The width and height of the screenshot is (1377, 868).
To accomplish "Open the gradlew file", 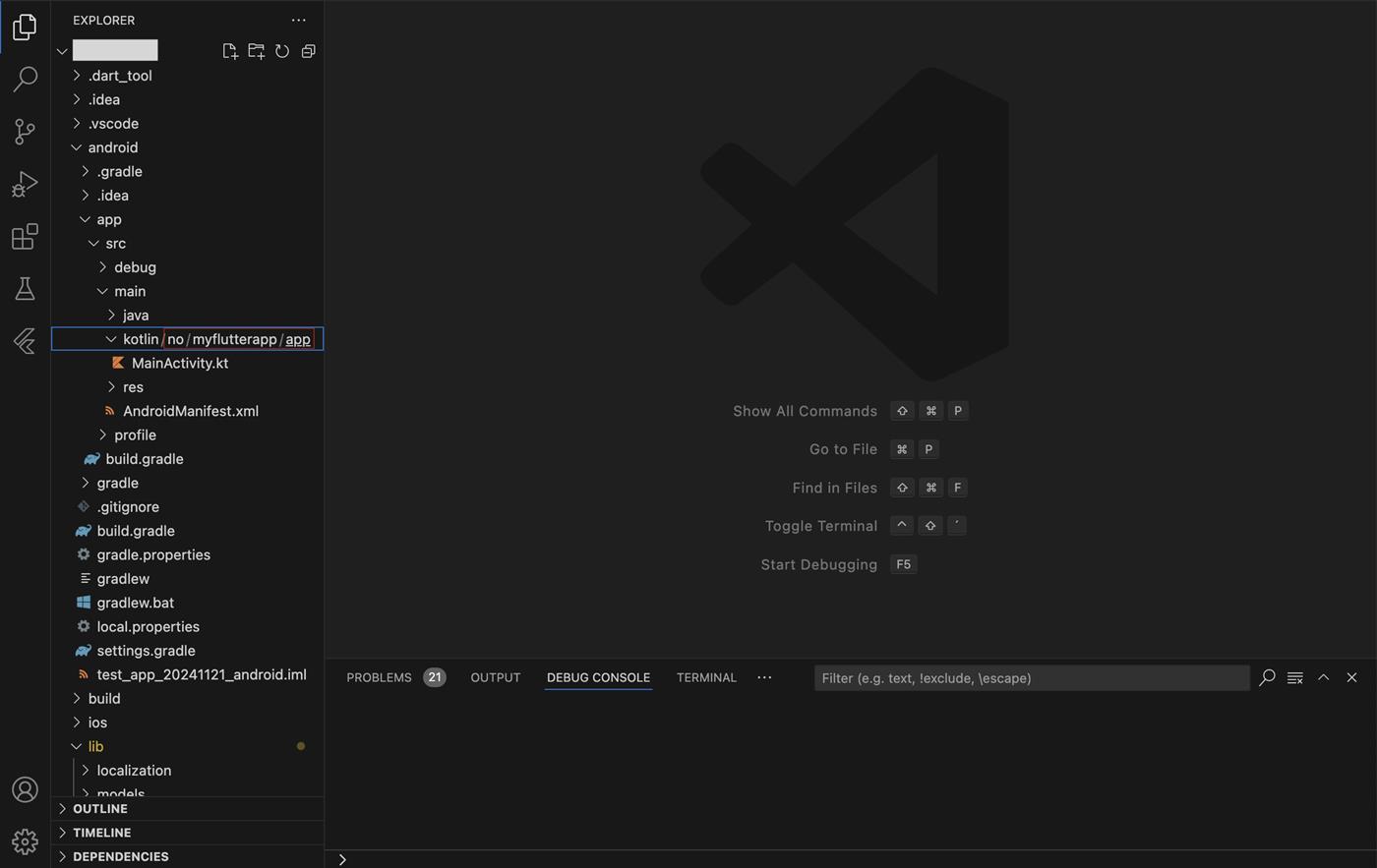I will (x=123, y=579).
